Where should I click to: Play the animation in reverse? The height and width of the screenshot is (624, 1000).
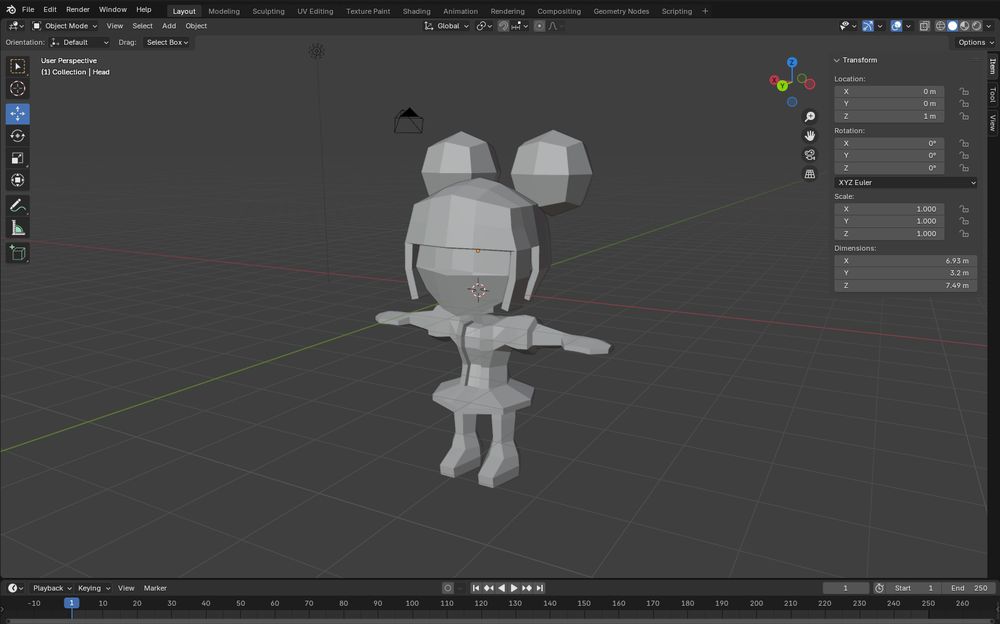click(501, 588)
